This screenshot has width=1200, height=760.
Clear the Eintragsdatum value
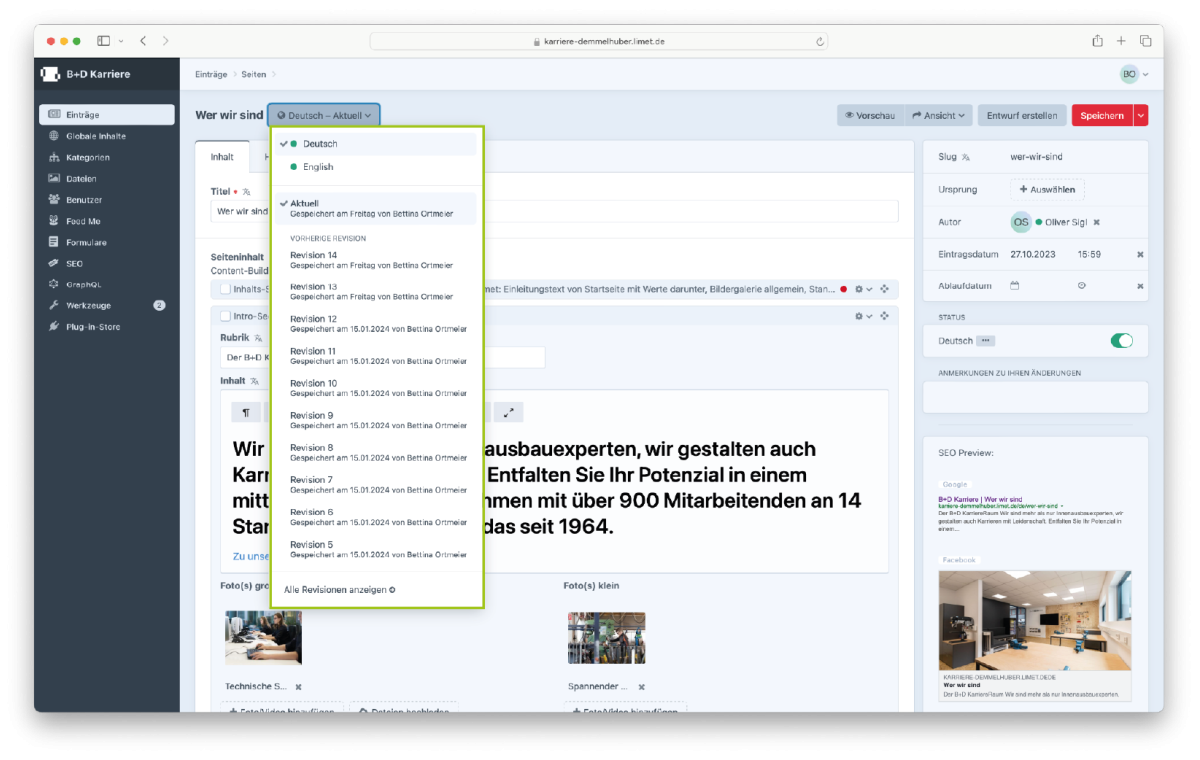1140,255
